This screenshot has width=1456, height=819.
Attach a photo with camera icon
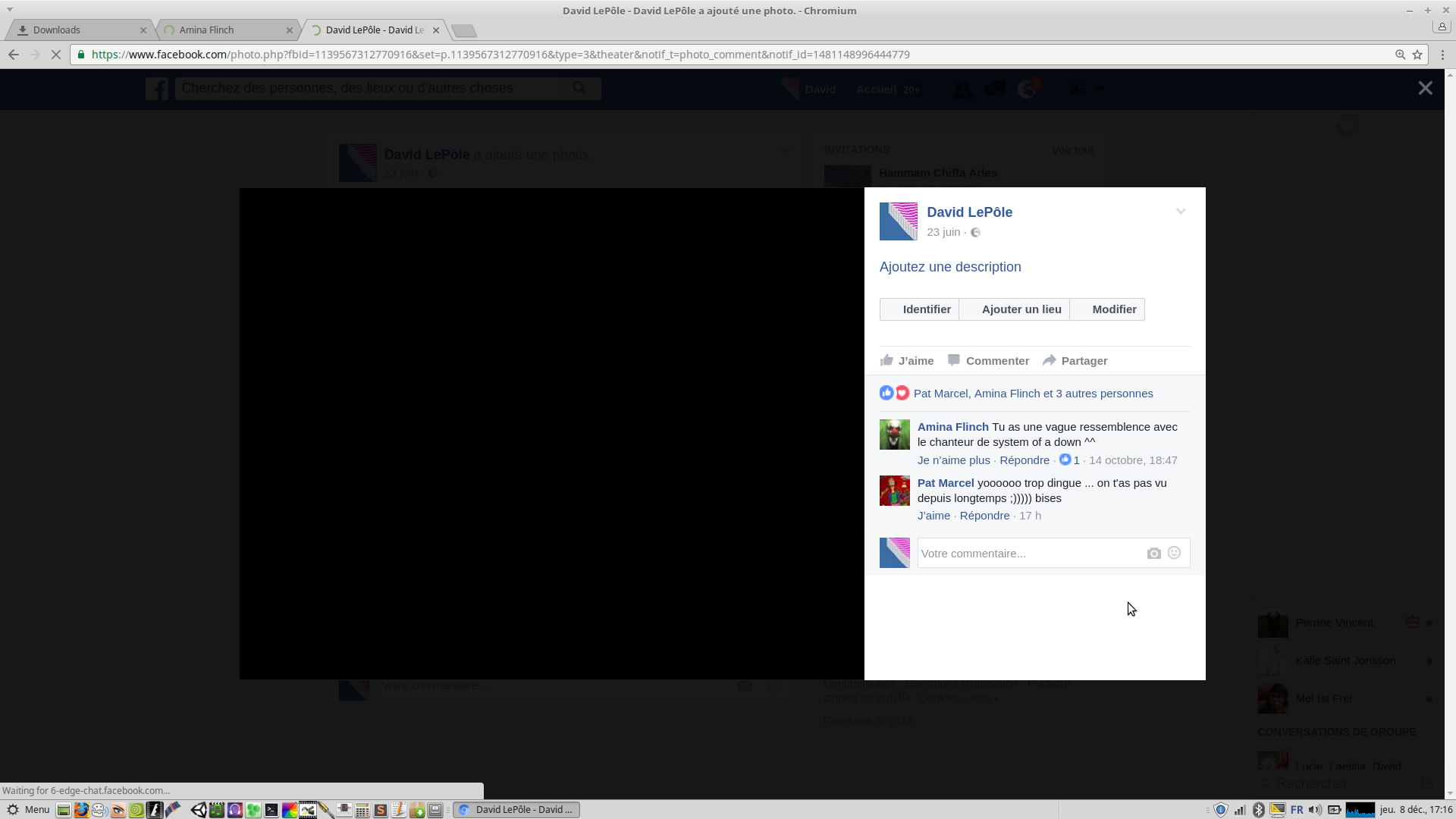click(x=1153, y=554)
